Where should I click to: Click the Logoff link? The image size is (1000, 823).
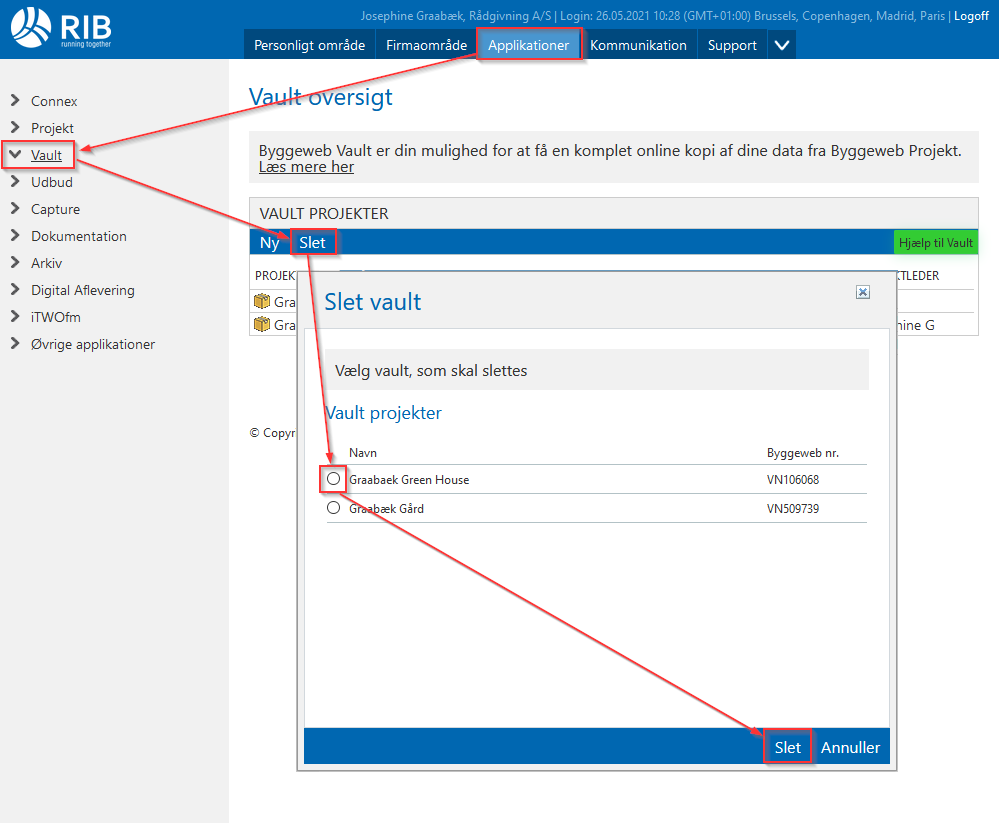(x=971, y=16)
